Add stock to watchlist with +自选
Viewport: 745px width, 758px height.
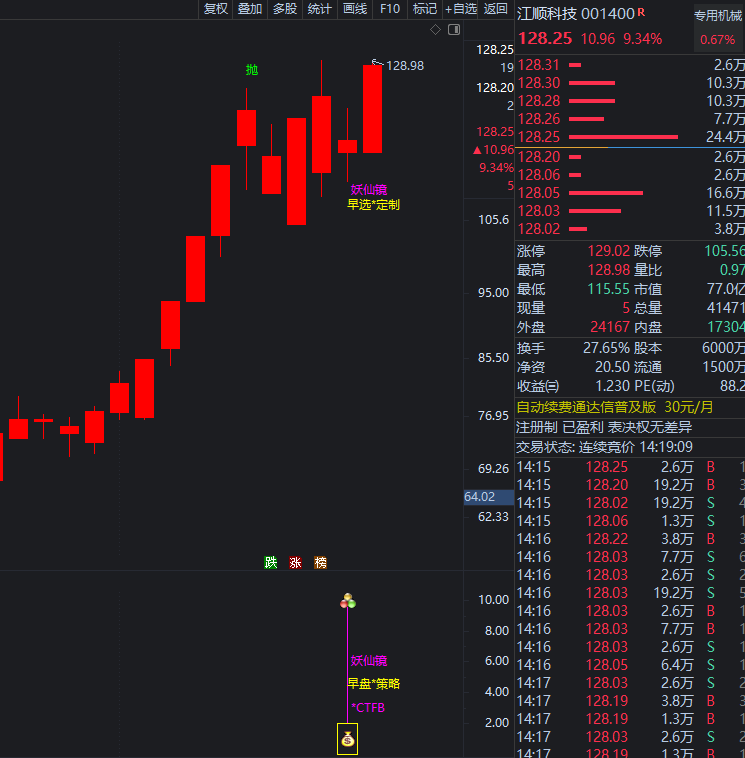tap(461, 9)
